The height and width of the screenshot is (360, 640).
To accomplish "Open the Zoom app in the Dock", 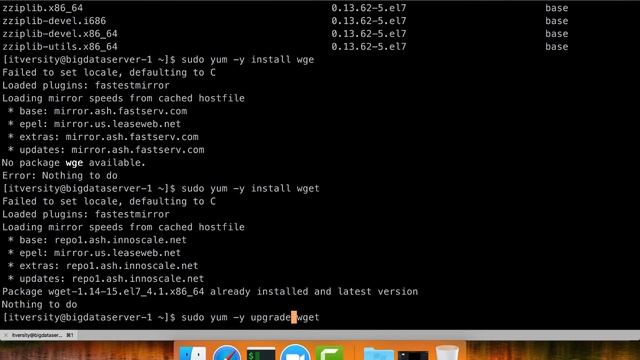I will click(x=295, y=353).
